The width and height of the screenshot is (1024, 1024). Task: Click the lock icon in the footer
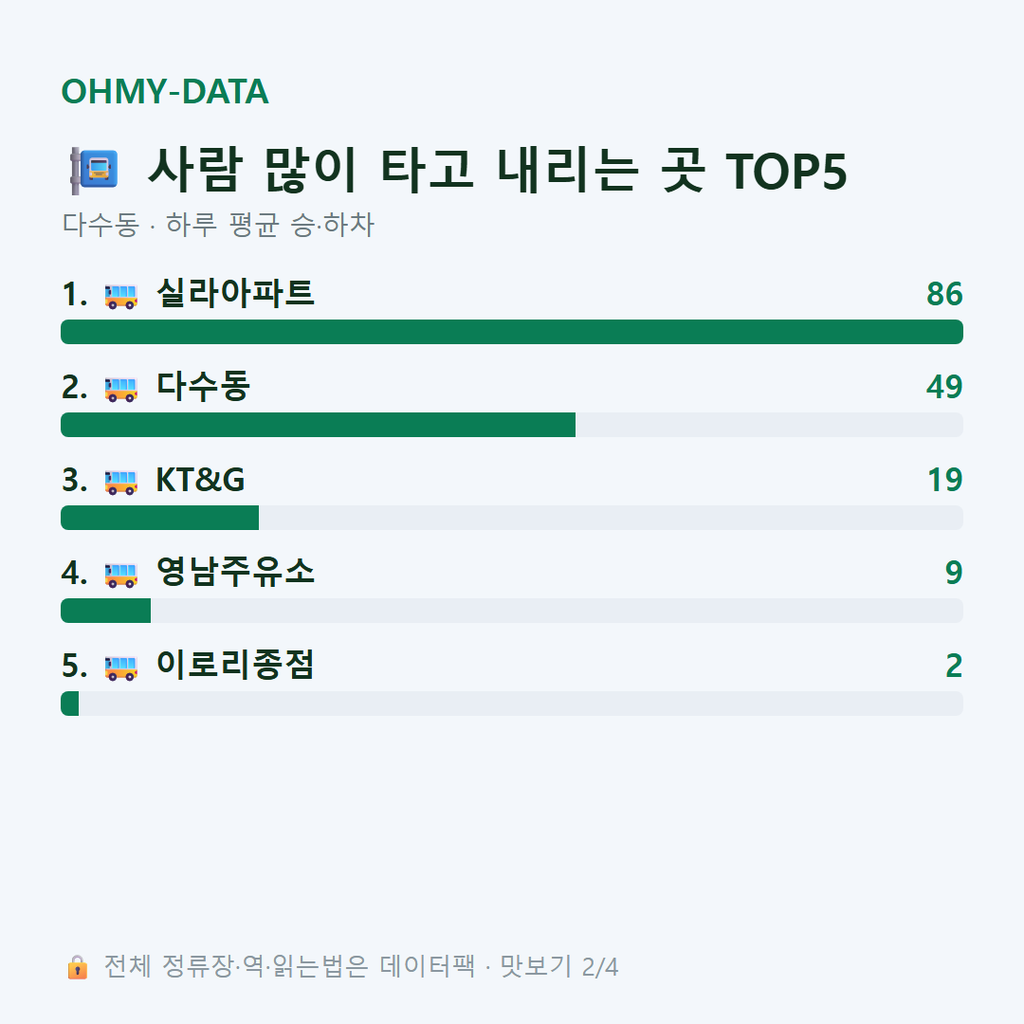coord(77,967)
